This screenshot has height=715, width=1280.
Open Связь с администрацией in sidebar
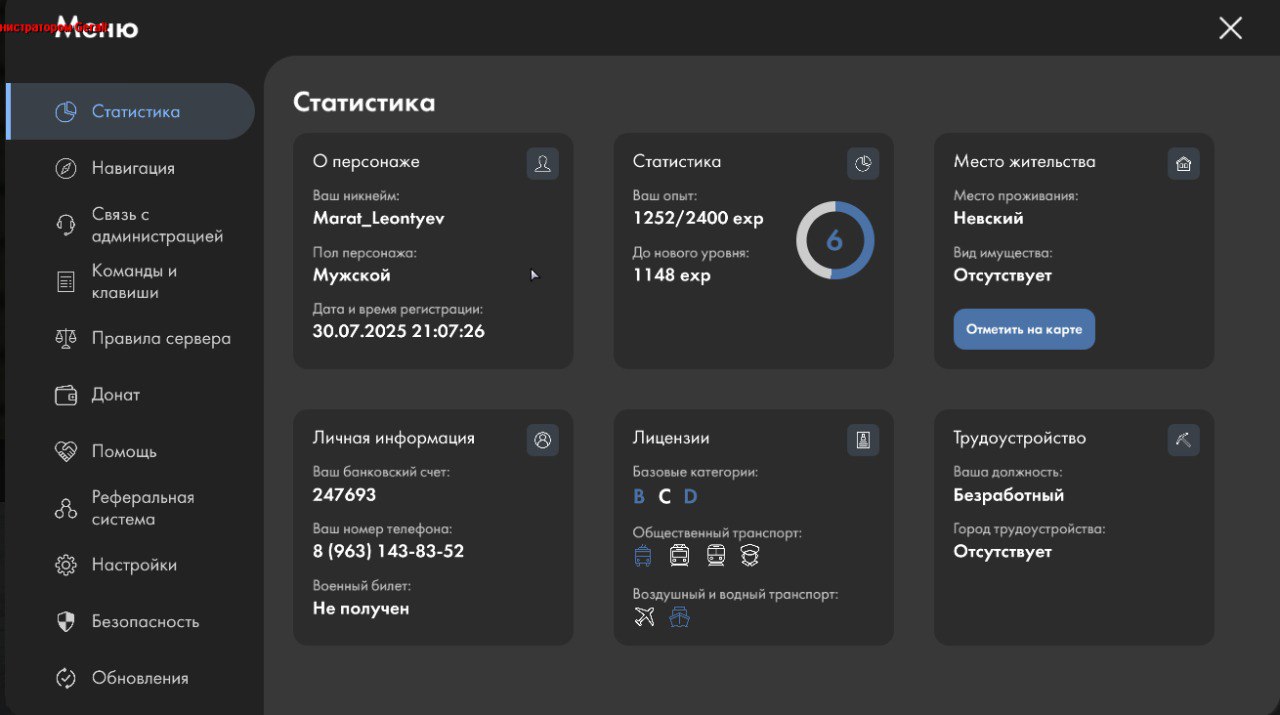pos(157,225)
